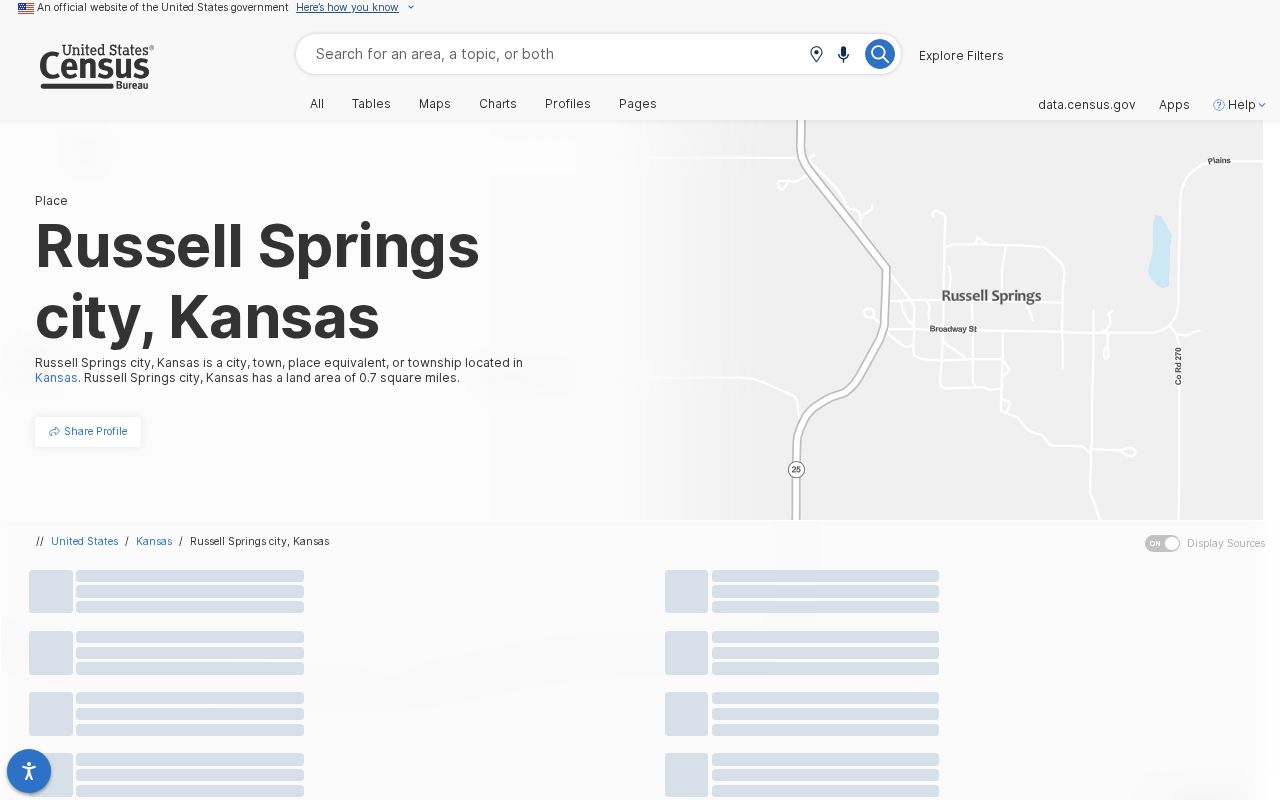Click the share arrow icon in Share Profile
The height and width of the screenshot is (800, 1280).
coord(54,432)
